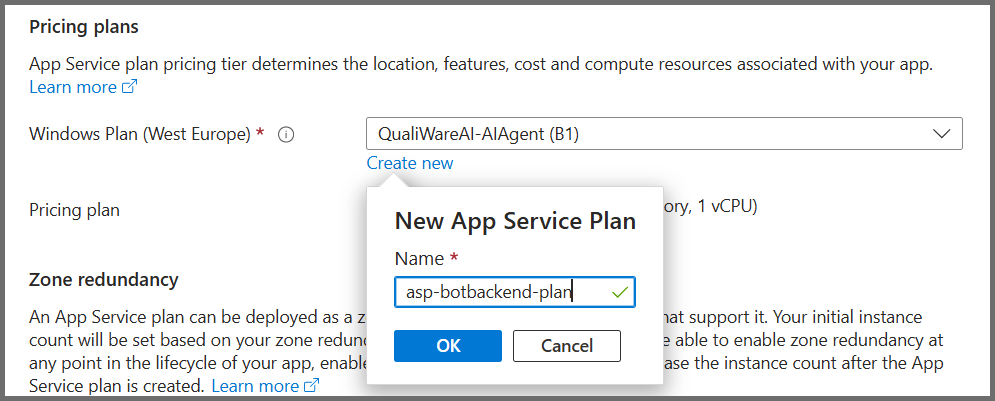Click the Create new link
This screenshot has width=995, height=401.
coord(409,163)
